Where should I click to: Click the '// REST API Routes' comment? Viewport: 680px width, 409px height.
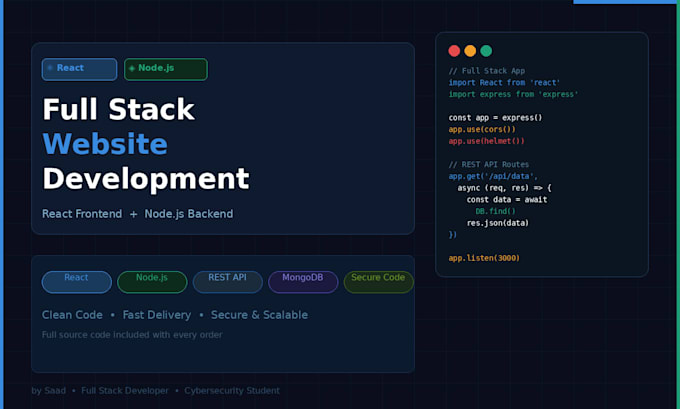click(489, 164)
